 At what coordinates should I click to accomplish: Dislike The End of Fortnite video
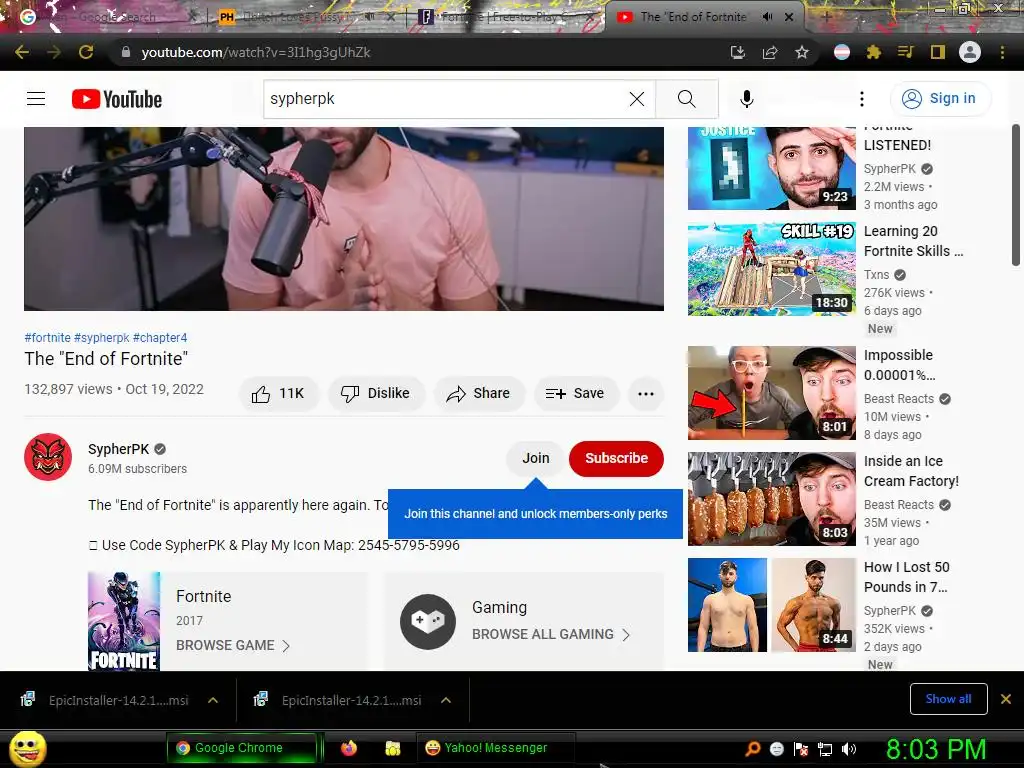376,393
